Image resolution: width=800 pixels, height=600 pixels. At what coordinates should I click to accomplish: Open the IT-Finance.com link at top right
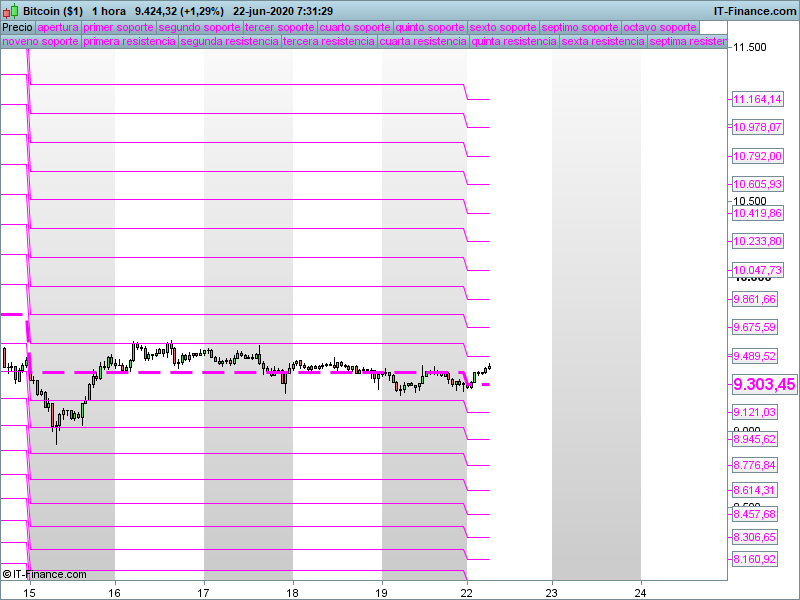[755, 11]
